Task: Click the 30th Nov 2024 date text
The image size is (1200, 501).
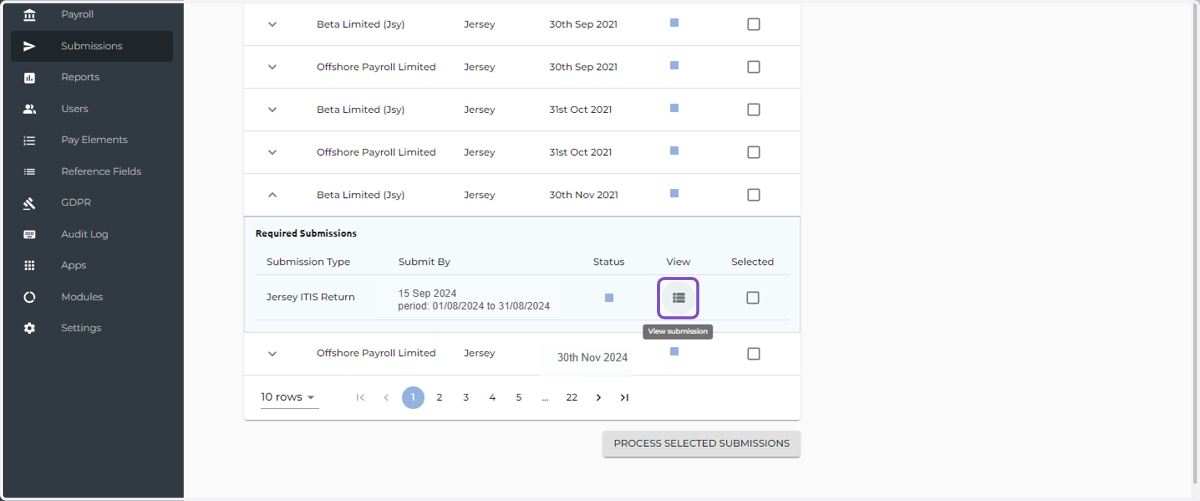Action: 592,357
